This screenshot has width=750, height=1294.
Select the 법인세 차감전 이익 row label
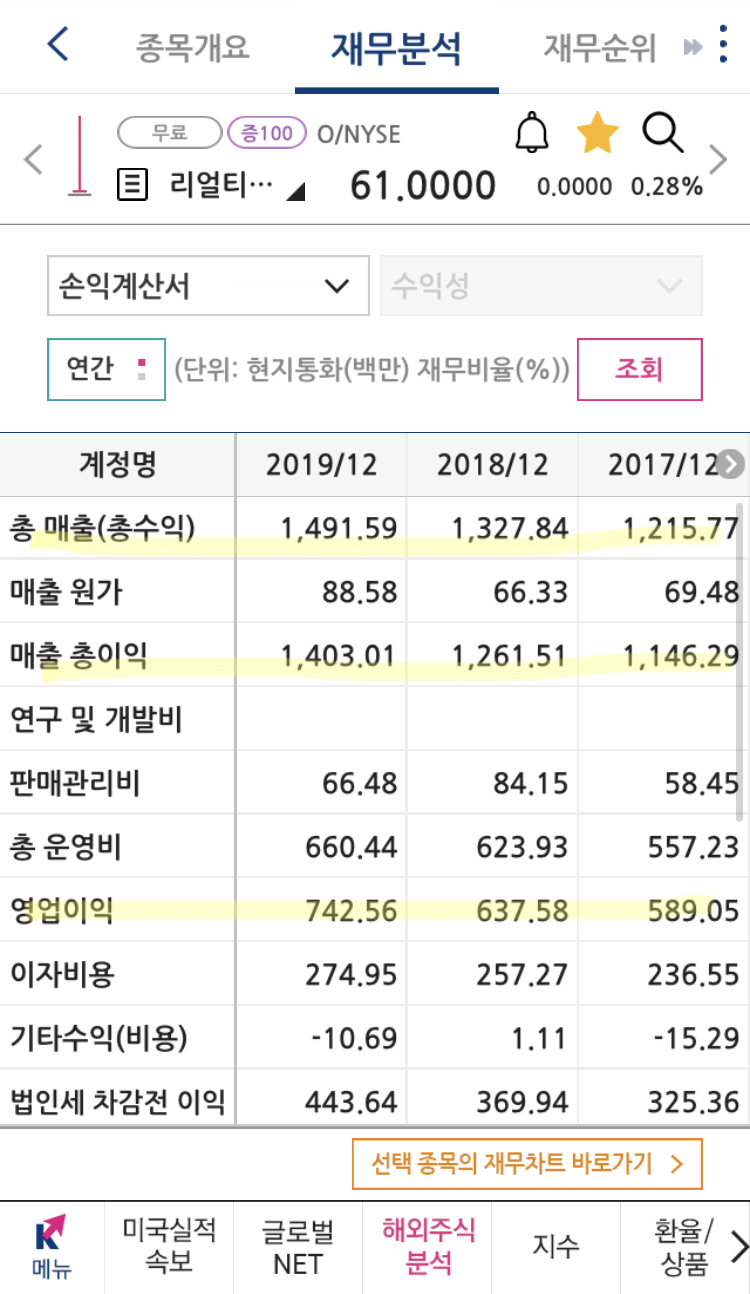[x=117, y=1103]
